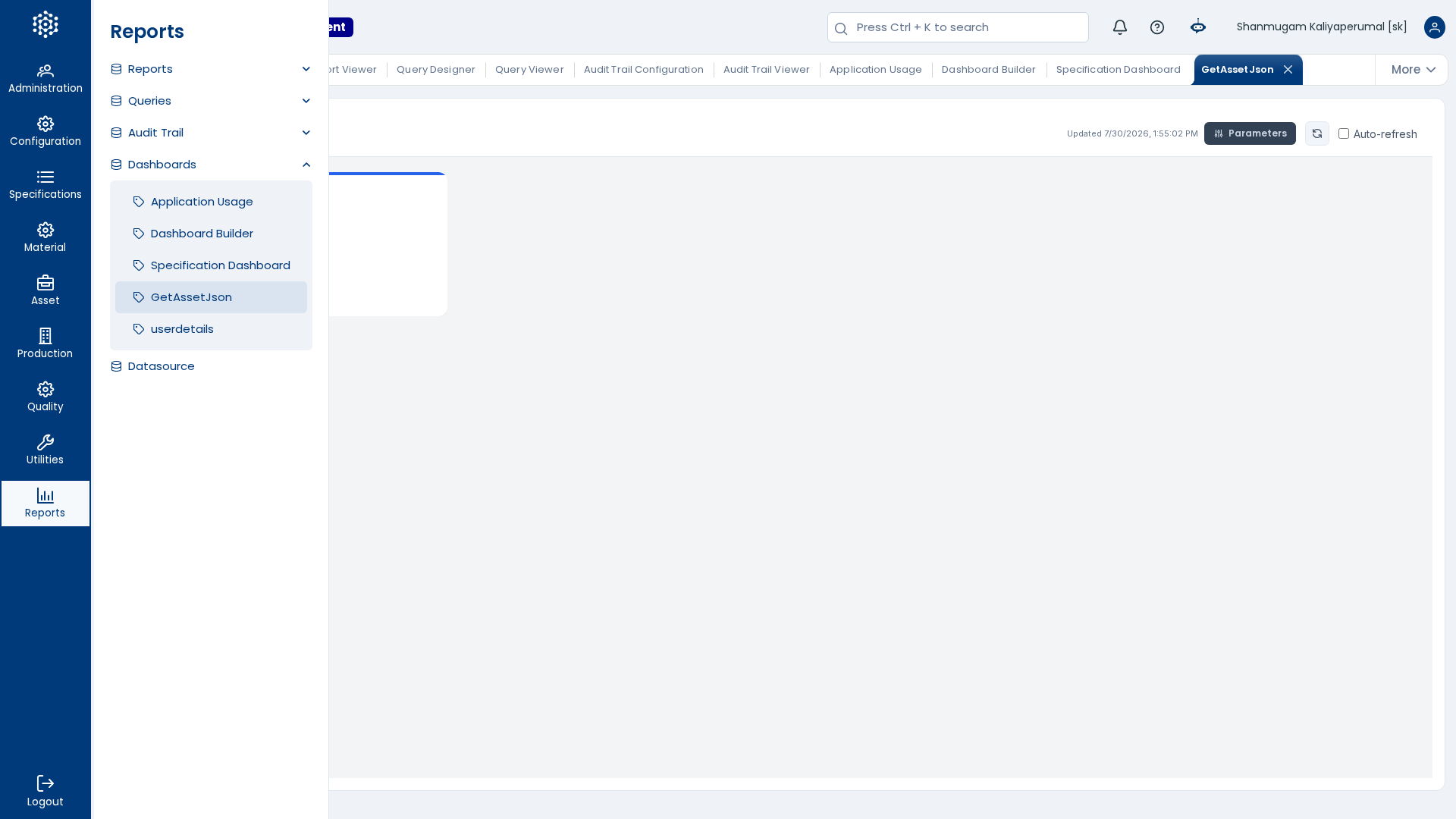Enable the Auto-refresh checkbox
The width and height of the screenshot is (1456, 819).
(x=1344, y=133)
